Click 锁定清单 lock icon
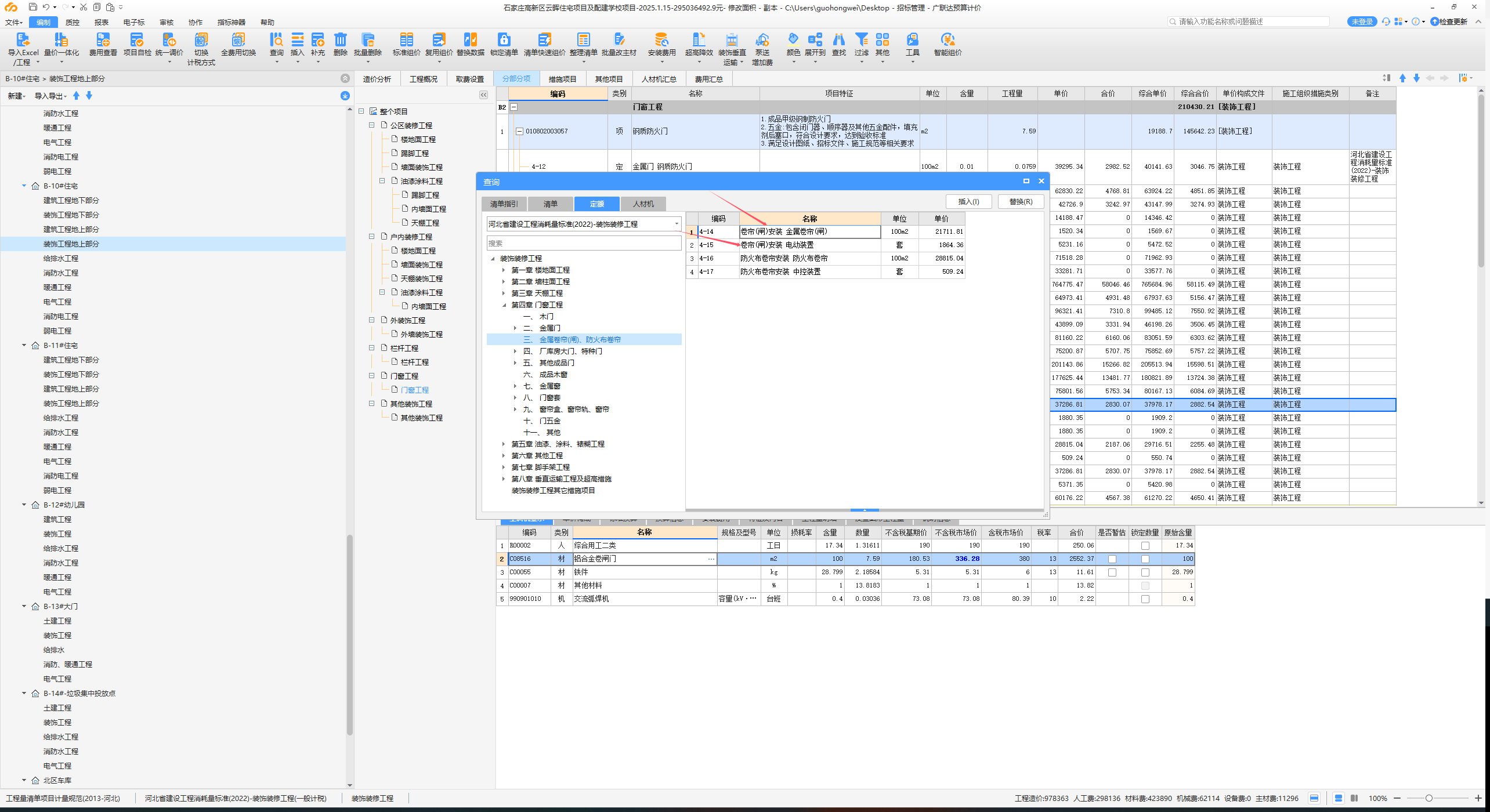Image resolution: width=1490 pixels, height=812 pixels. click(504, 44)
